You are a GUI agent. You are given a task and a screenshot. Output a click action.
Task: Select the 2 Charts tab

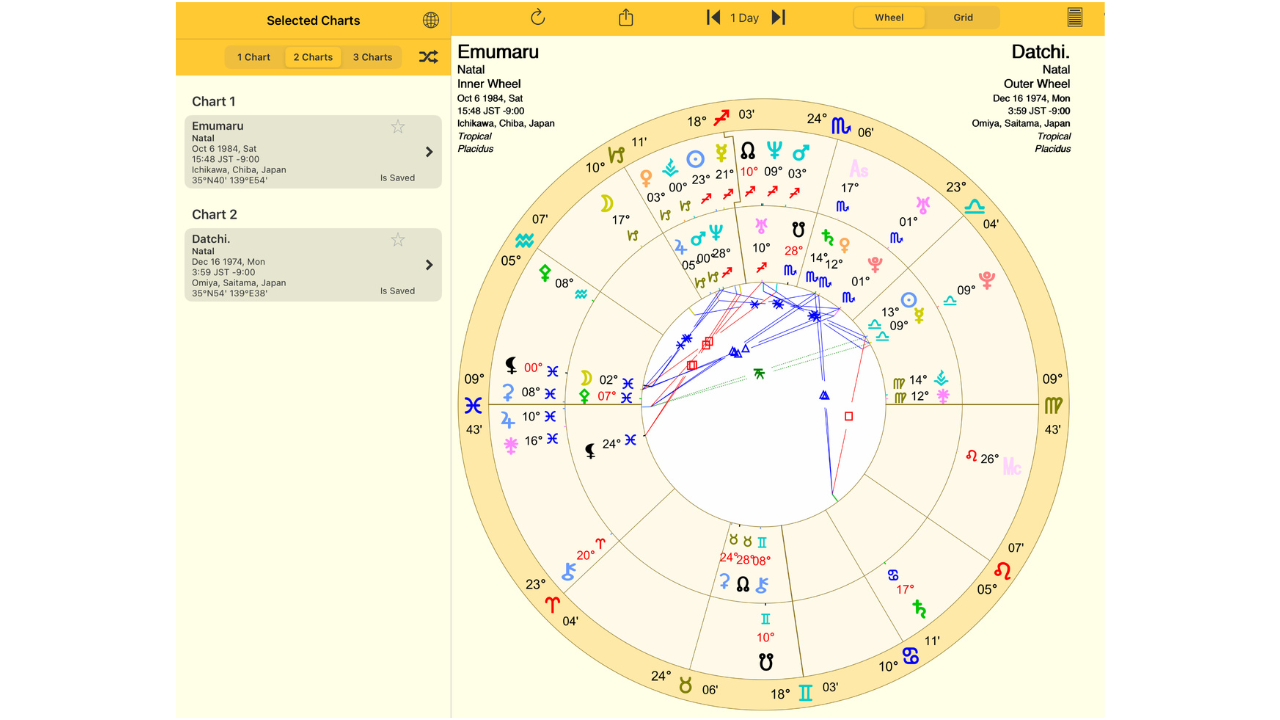(313, 57)
